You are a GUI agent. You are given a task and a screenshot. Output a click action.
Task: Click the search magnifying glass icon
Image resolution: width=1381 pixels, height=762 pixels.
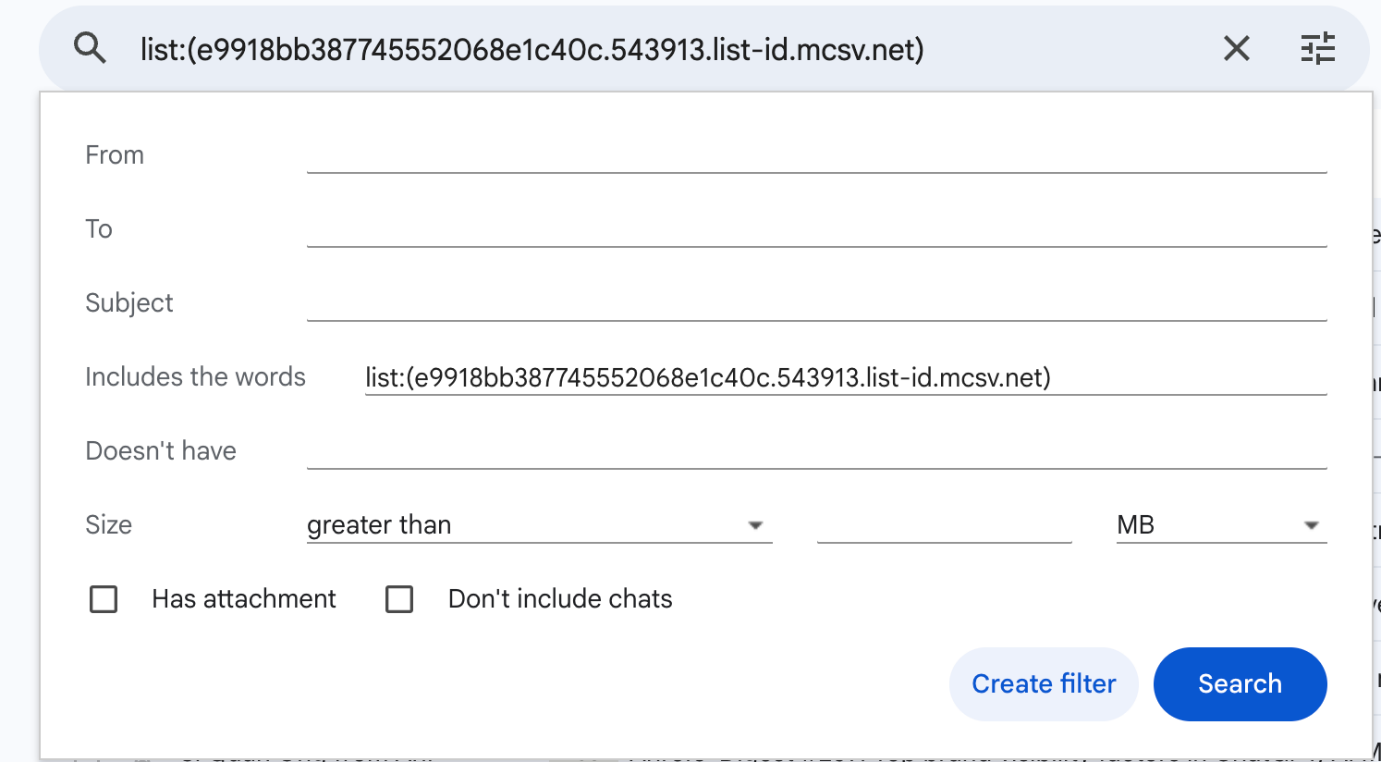coord(90,47)
